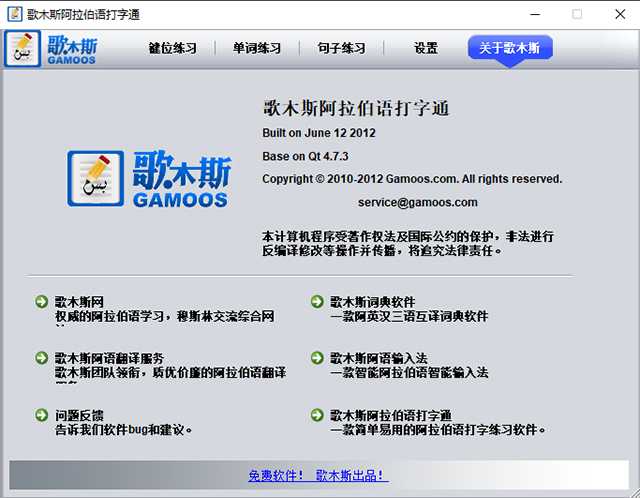Image resolution: width=640 pixels, height=498 pixels.
Task: Click the service@gamoos.com email text
Action: click(x=418, y=202)
